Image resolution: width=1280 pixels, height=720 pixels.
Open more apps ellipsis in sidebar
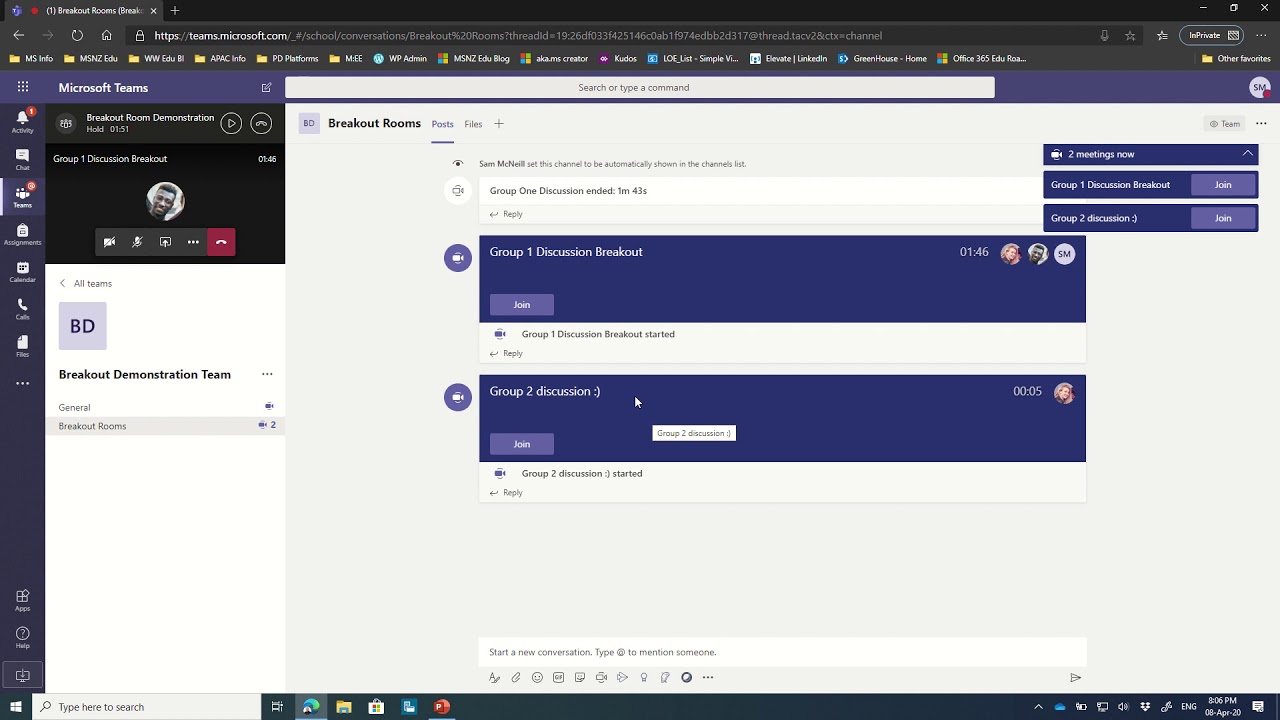click(22, 383)
